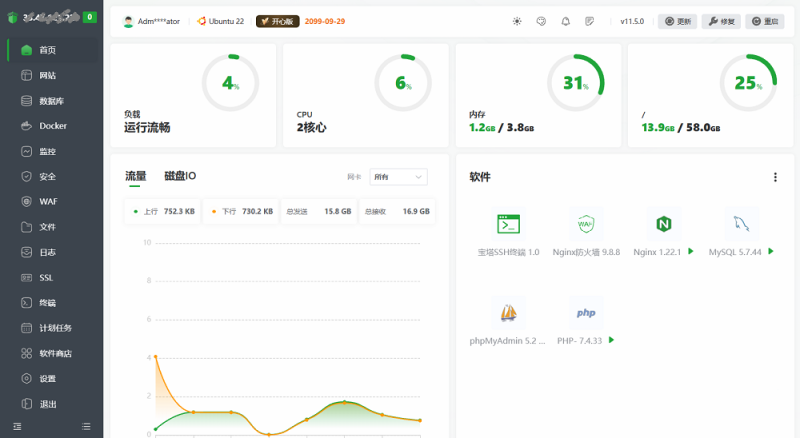Click the run arrow next to MySQL 5.7.44
This screenshot has height=438, width=800.
771,251
